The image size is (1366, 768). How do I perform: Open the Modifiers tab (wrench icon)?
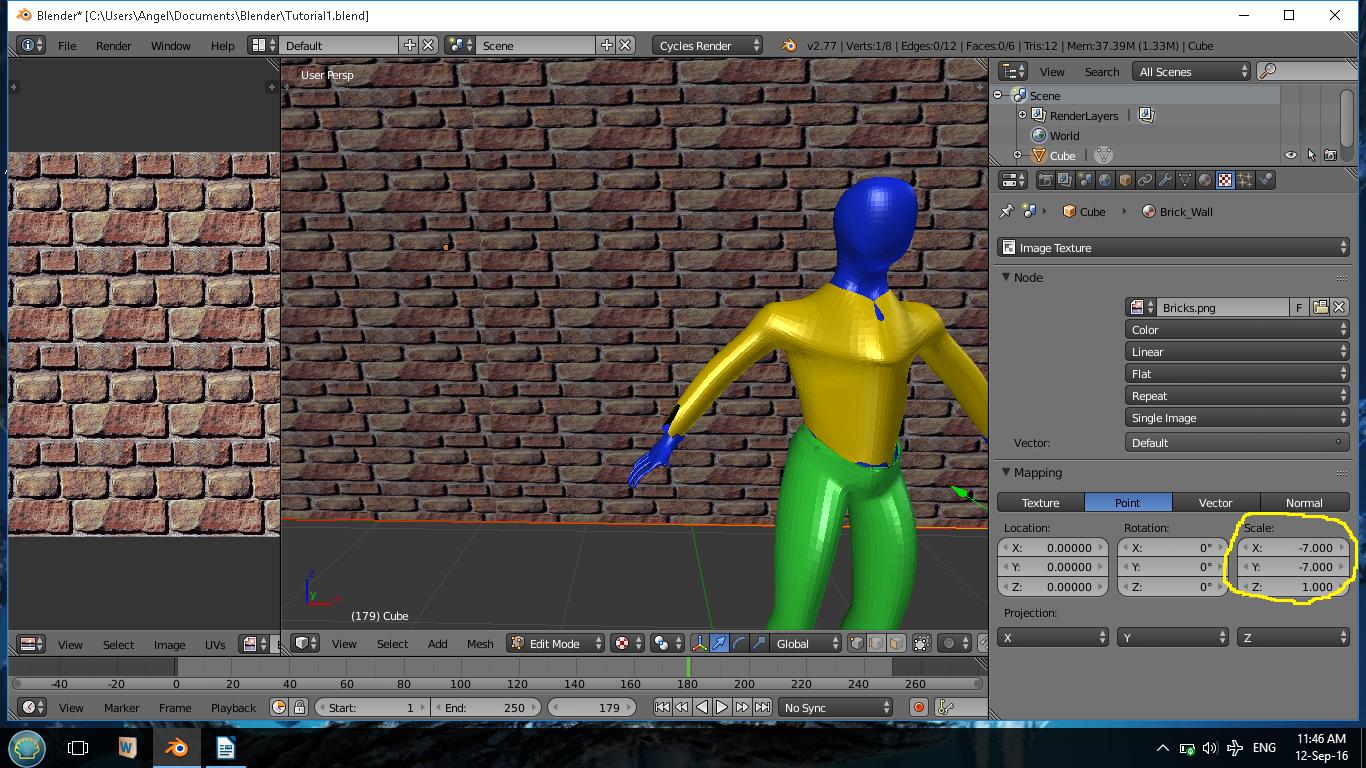(x=1165, y=180)
